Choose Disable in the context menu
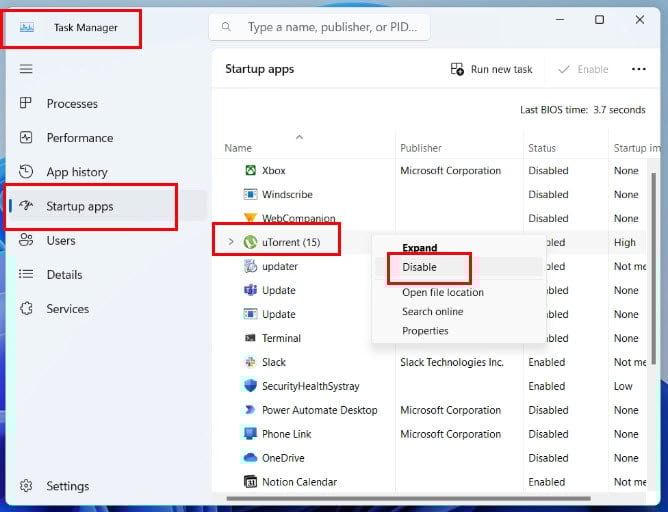 420,267
